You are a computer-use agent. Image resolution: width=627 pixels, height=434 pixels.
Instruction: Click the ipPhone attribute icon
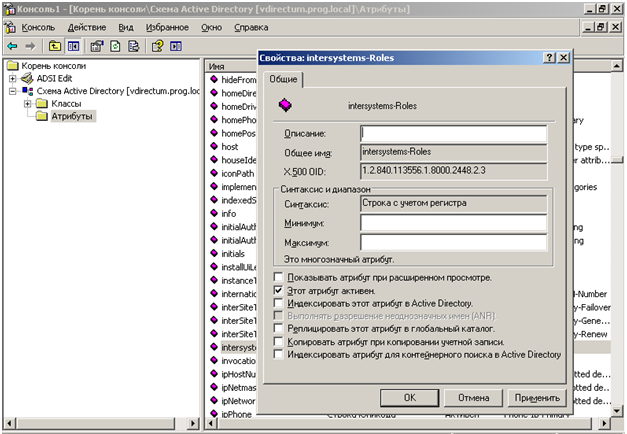(214, 414)
